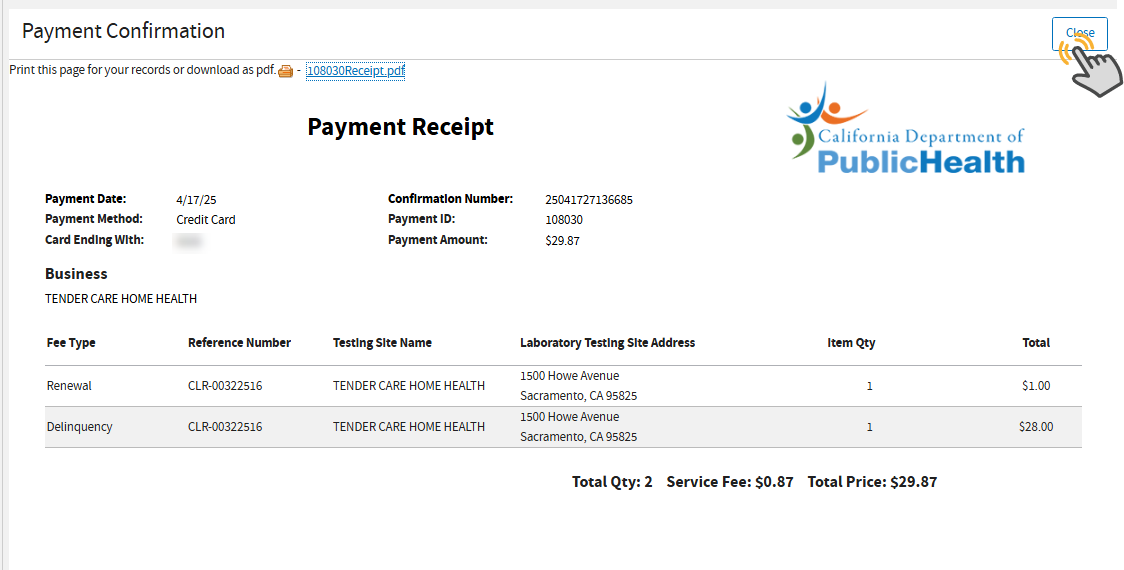Screen dimensions: 1124x570
Task: Click the business name under Business heading
Action: tap(121, 299)
